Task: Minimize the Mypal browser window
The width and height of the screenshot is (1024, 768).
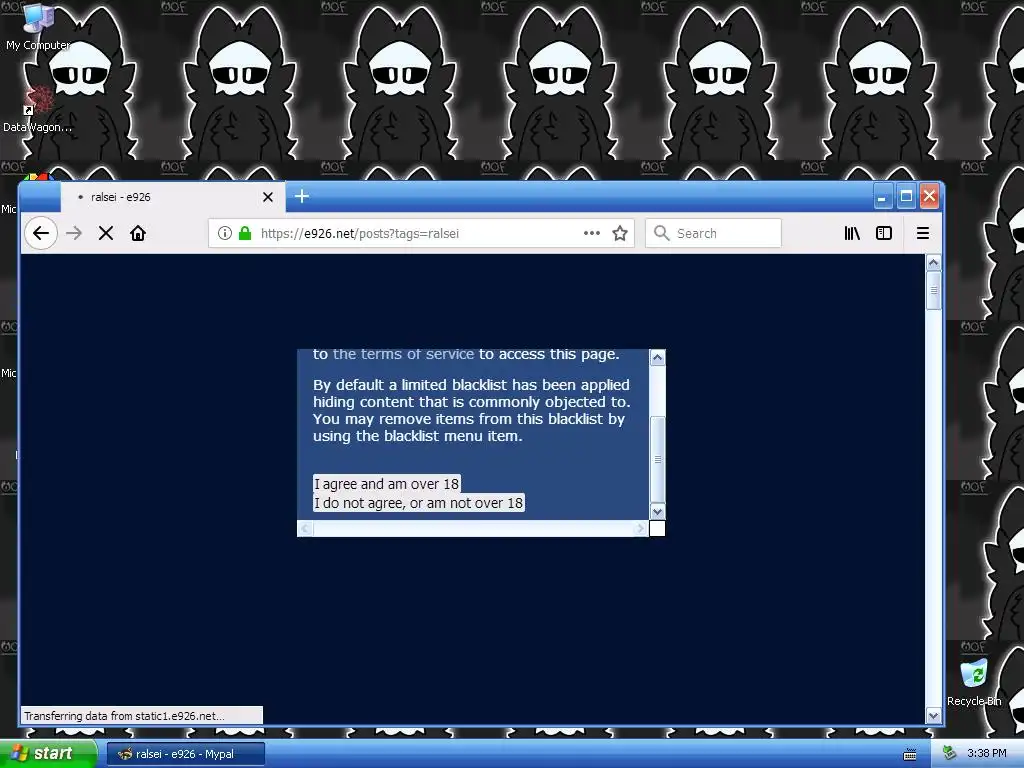Action: [x=882, y=196]
